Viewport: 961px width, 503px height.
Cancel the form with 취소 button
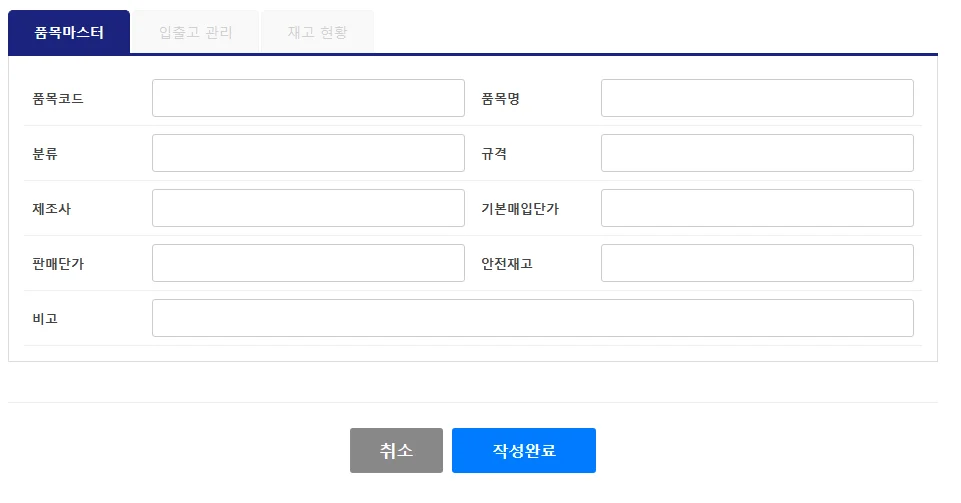[x=397, y=450]
